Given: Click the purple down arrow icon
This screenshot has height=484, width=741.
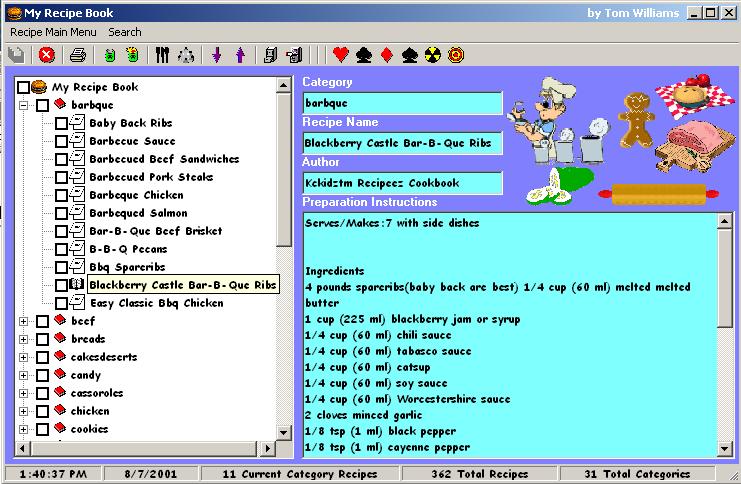Looking at the screenshot, I should [217, 55].
